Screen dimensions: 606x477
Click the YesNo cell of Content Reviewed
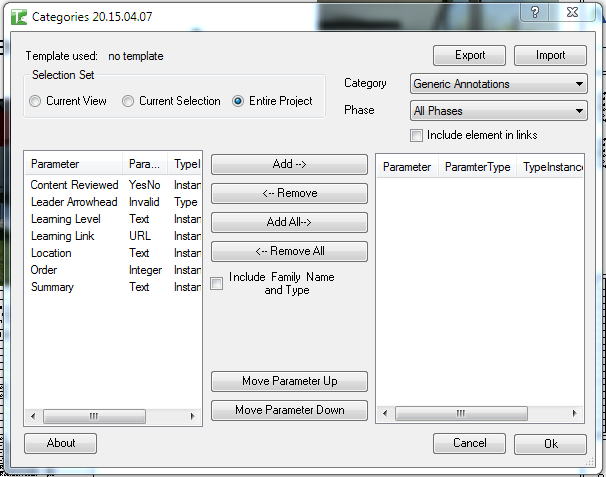[145, 185]
